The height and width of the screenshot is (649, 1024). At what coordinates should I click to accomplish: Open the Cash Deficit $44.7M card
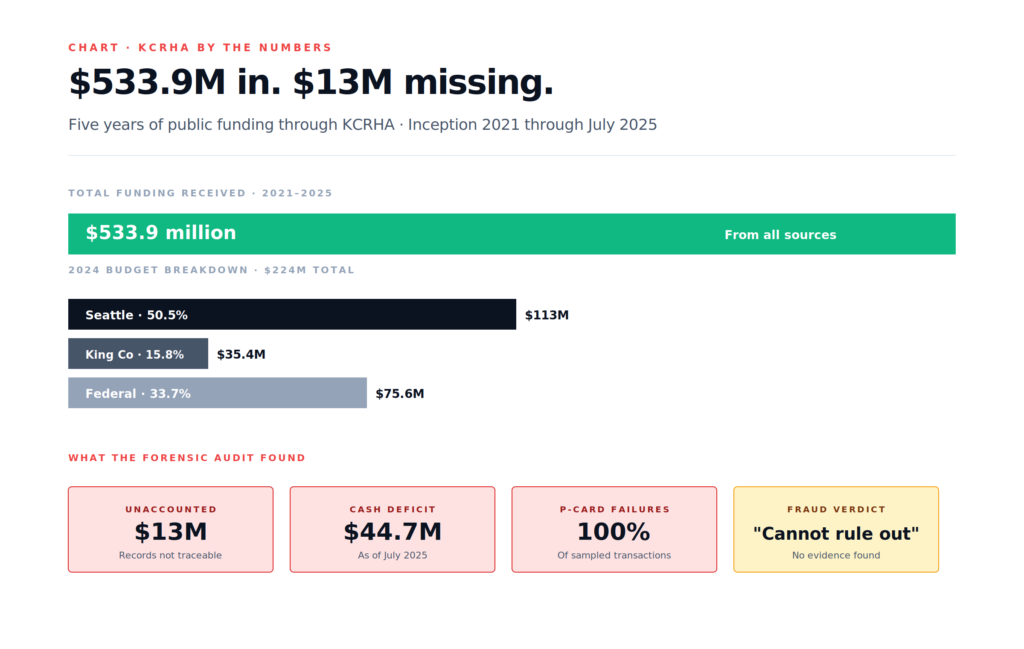point(392,530)
